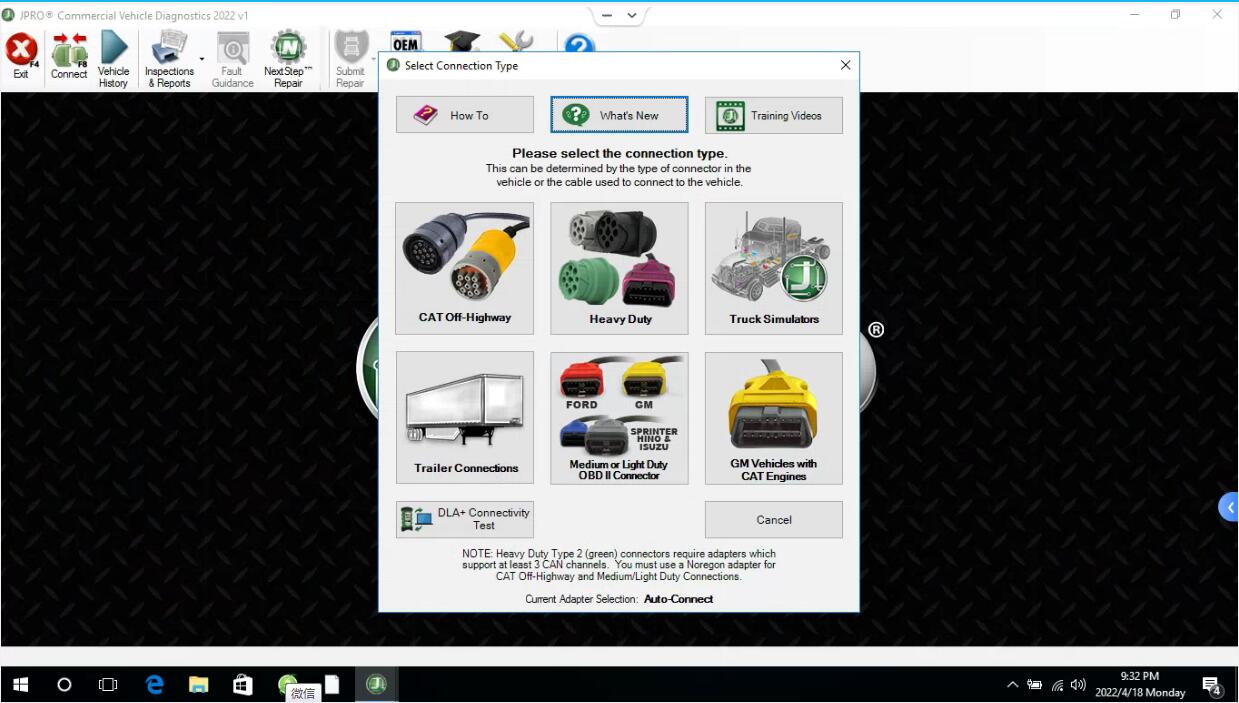The image size is (1239, 703).
Task: Open WeChat from the taskbar
Action: 288,685
